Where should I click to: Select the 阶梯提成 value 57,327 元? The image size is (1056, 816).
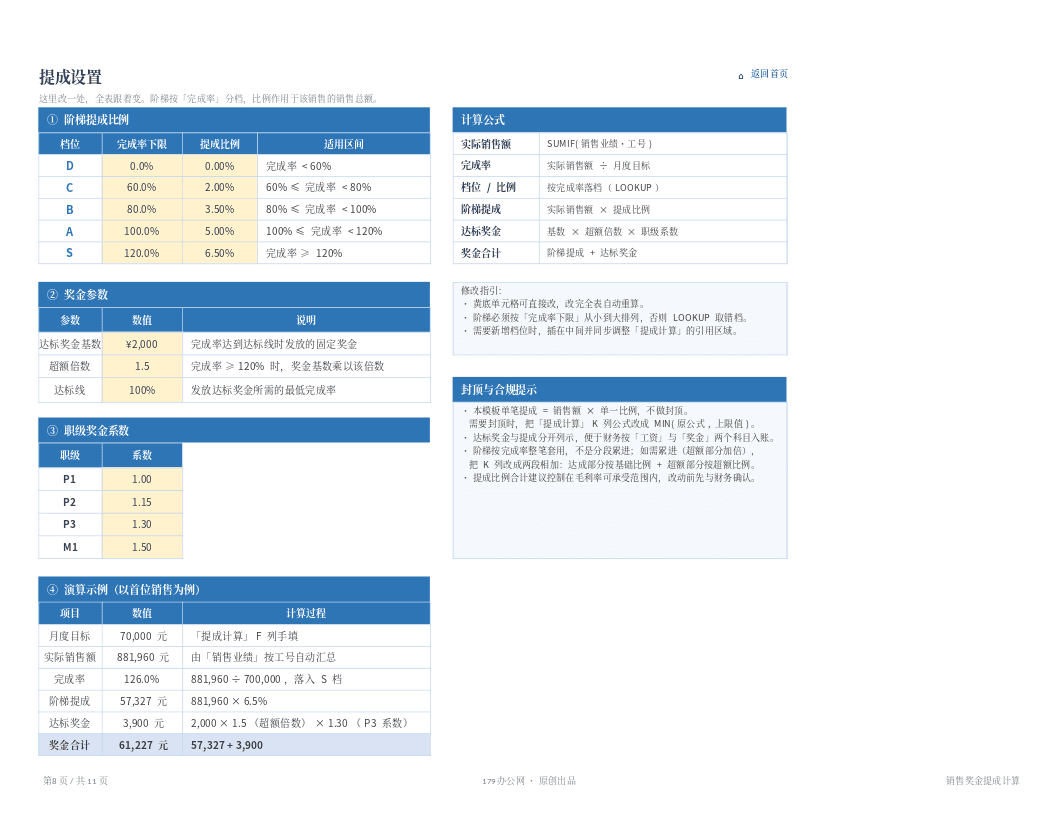(x=142, y=701)
